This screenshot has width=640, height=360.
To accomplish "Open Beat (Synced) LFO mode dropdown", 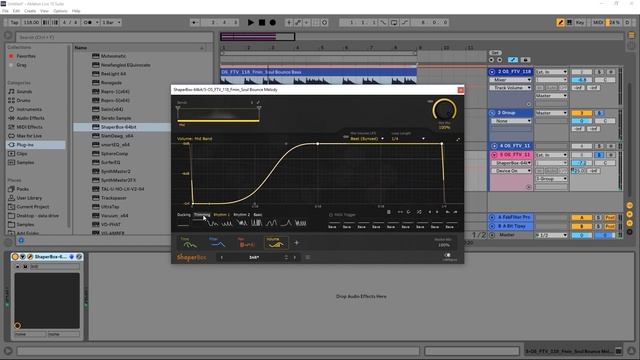I will pos(367,139).
